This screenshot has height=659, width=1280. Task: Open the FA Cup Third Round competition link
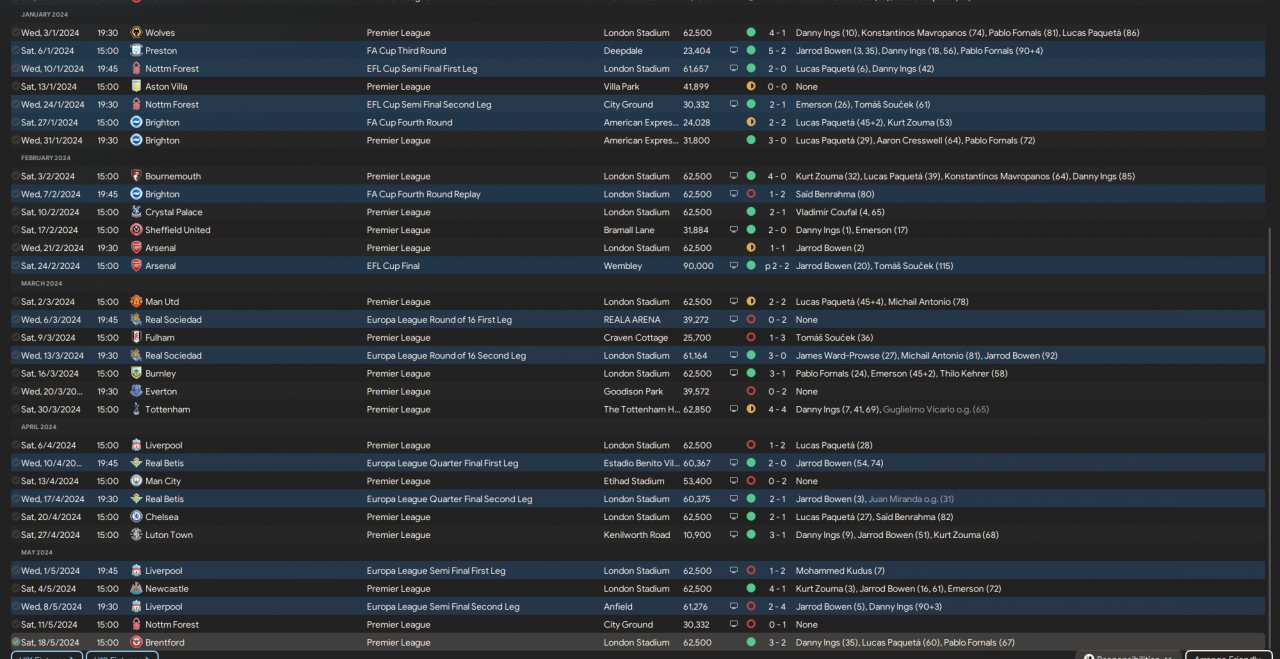click(407, 51)
